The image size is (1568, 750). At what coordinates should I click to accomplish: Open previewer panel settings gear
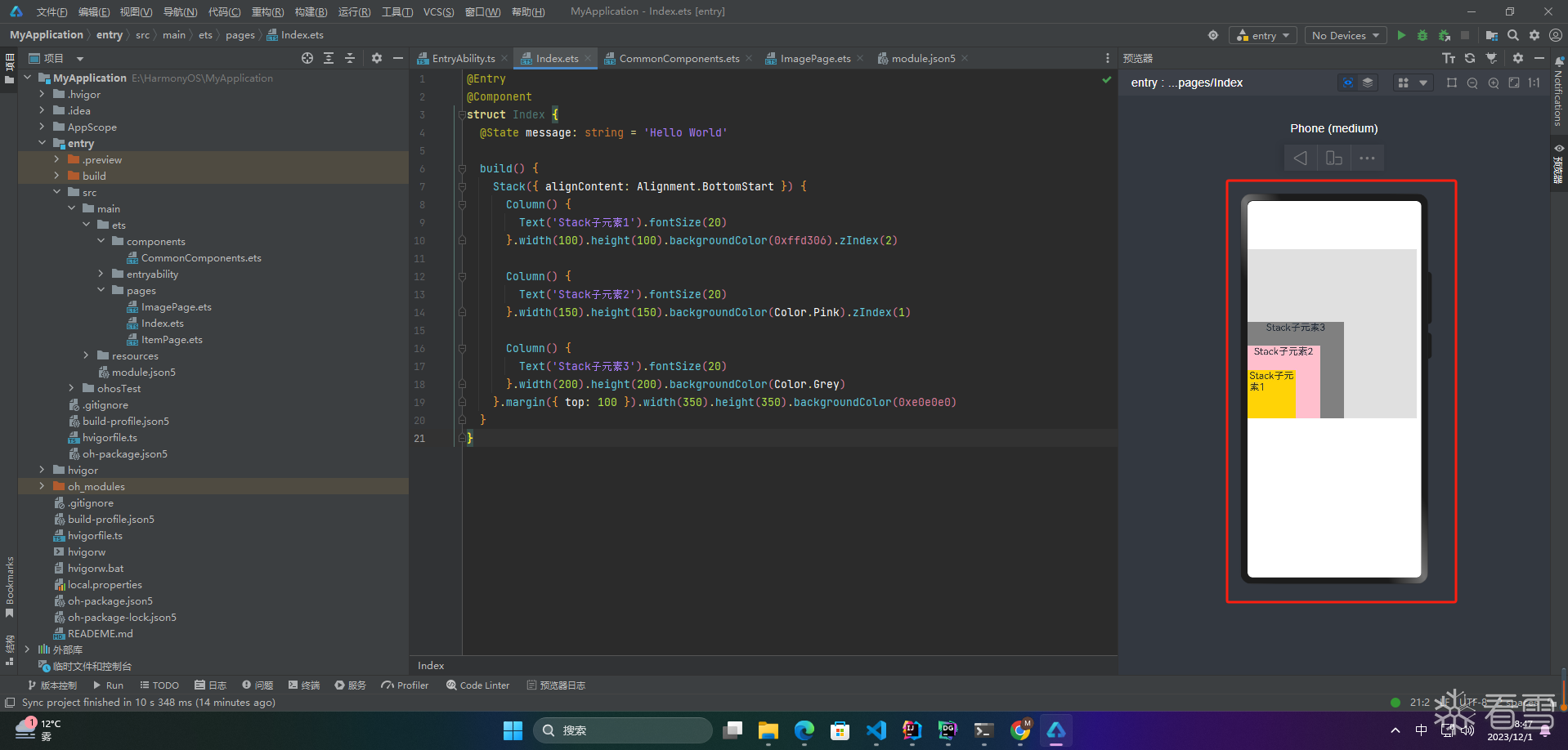click(1518, 58)
